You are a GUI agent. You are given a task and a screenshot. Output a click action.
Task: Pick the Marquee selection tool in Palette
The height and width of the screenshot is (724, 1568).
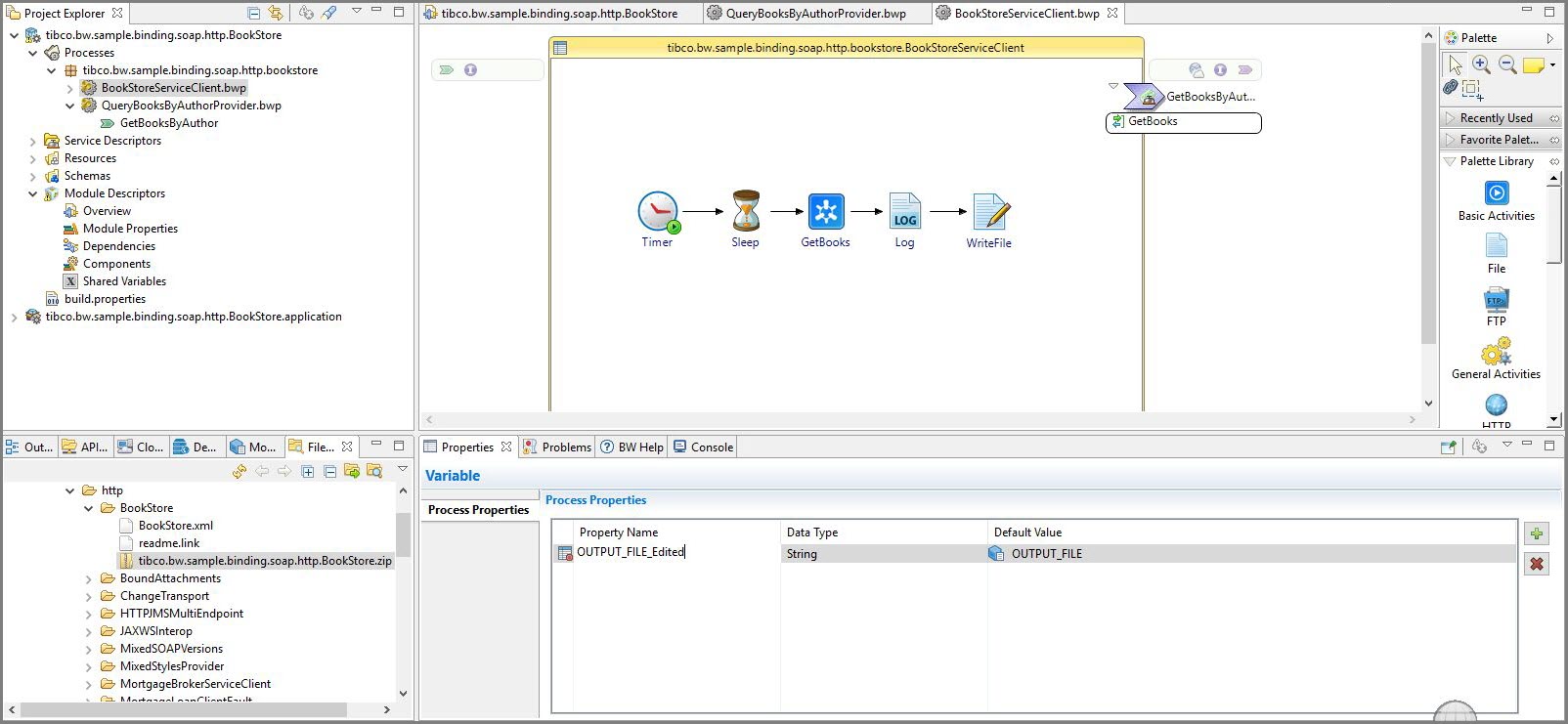pyautogui.click(x=1472, y=90)
